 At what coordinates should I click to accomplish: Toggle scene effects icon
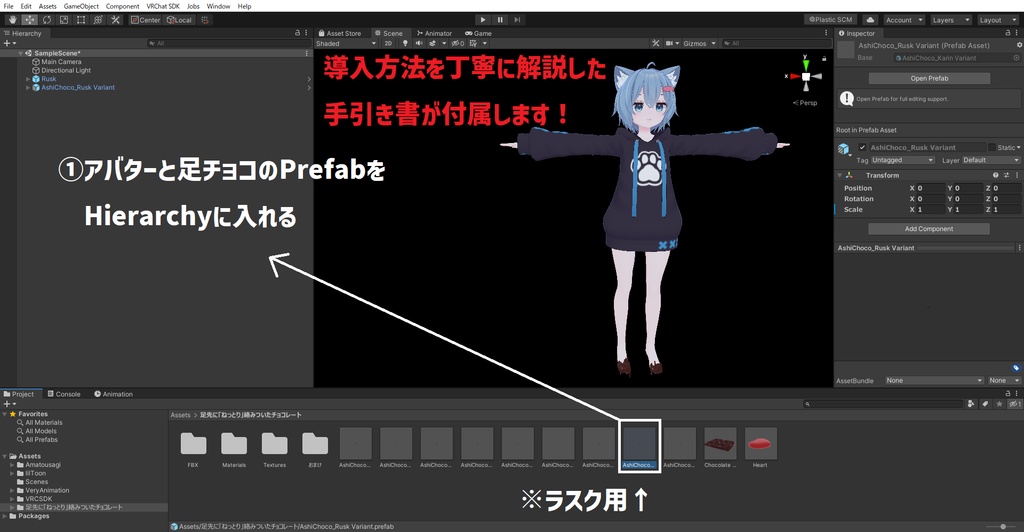[x=432, y=43]
